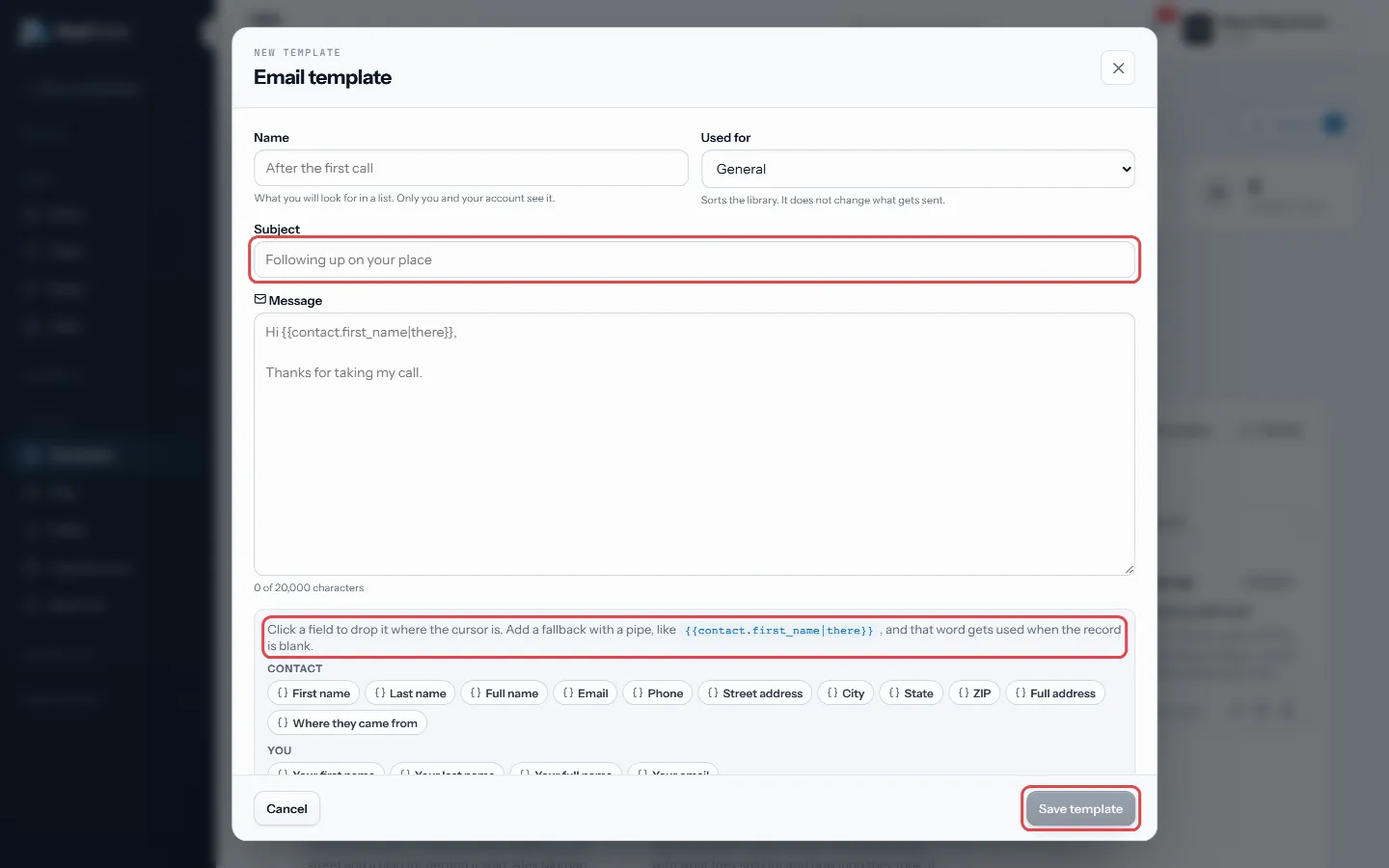Screen dimensions: 1389x868
Task: Add the Phone merge field
Action: point(658,693)
